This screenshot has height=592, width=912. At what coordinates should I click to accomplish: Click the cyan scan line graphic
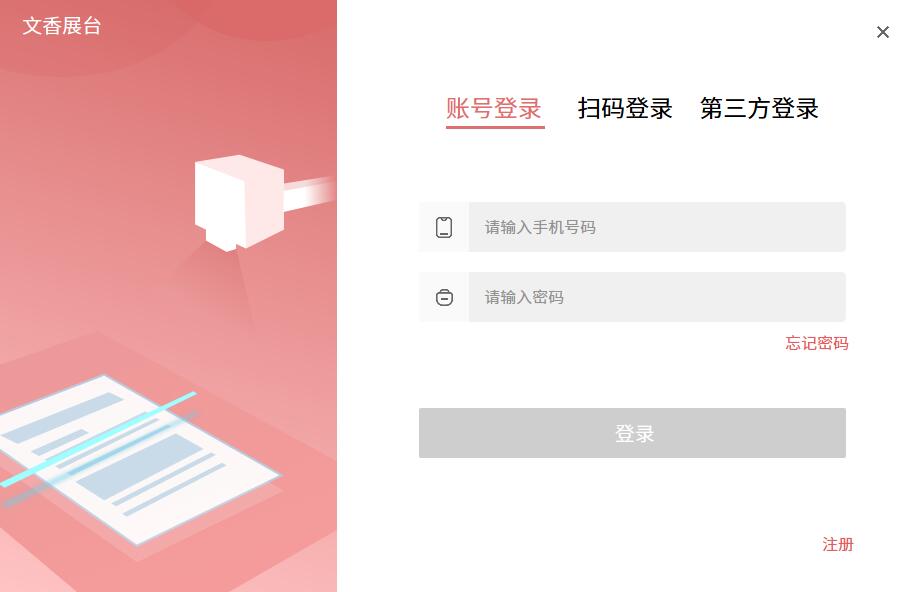click(x=98, y=439)
